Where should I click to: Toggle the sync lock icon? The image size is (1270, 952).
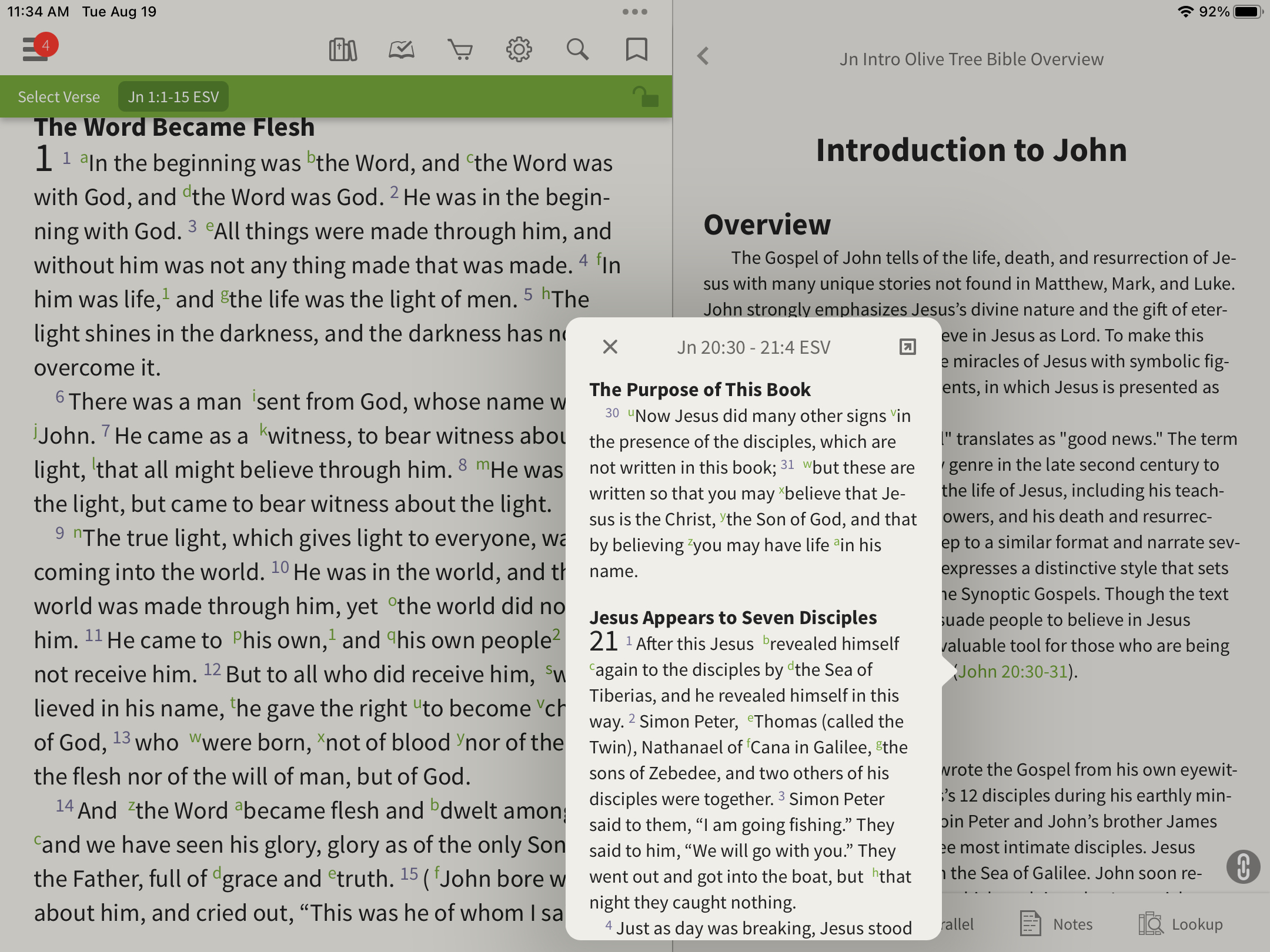click(645, 97)
